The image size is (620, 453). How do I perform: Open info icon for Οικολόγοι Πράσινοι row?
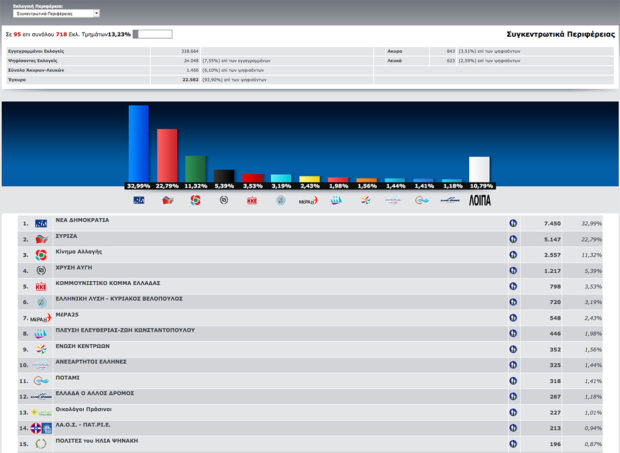point(513,412)
